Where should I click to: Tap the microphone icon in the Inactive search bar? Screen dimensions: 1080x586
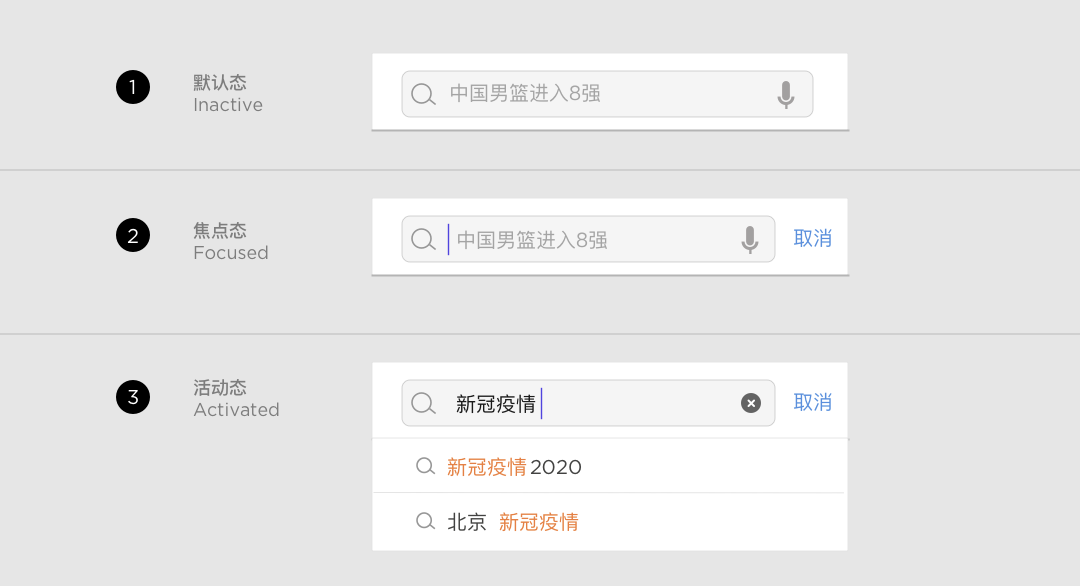point(786,94)
